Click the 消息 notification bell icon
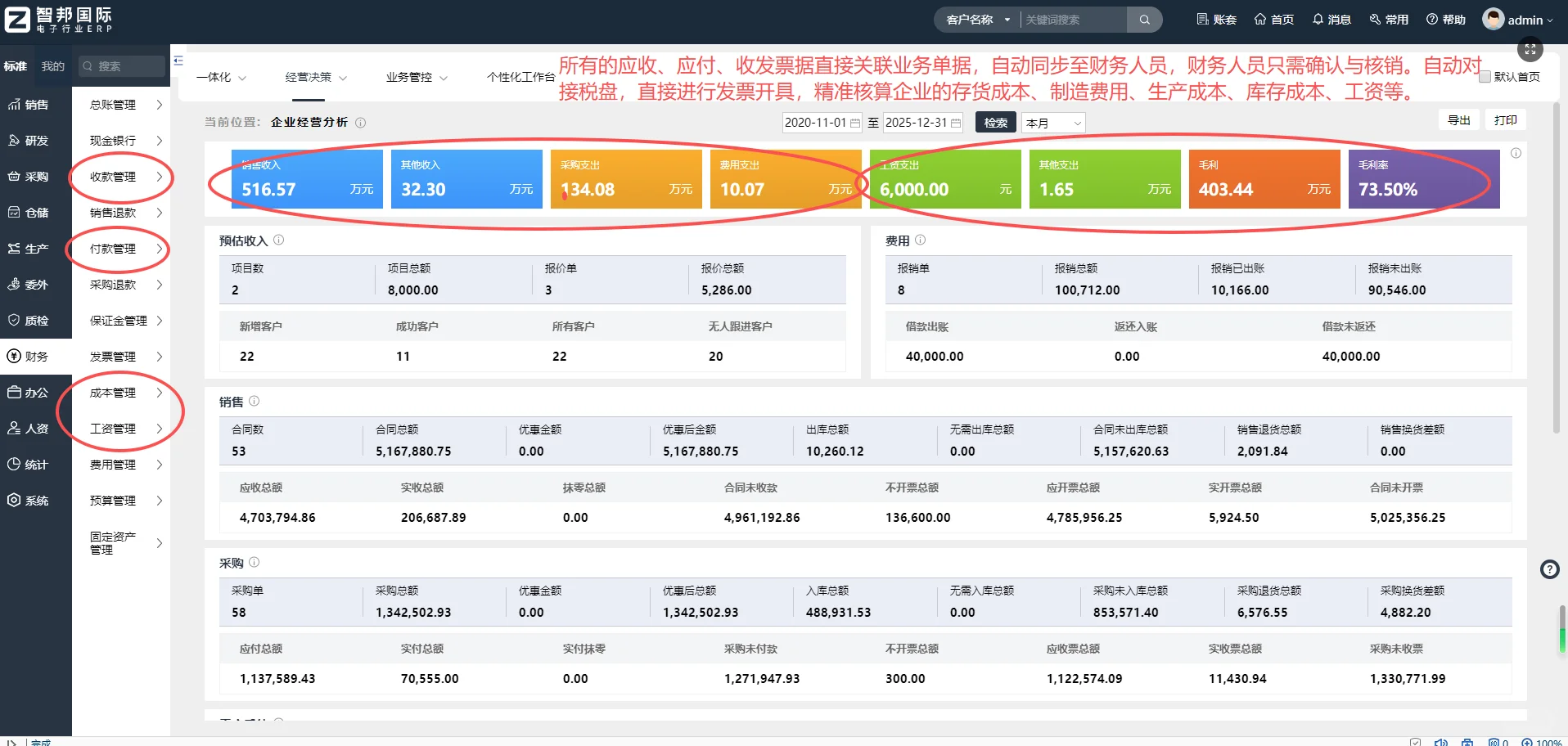This screenshot has height=746, width=1568. [1318, 19]
